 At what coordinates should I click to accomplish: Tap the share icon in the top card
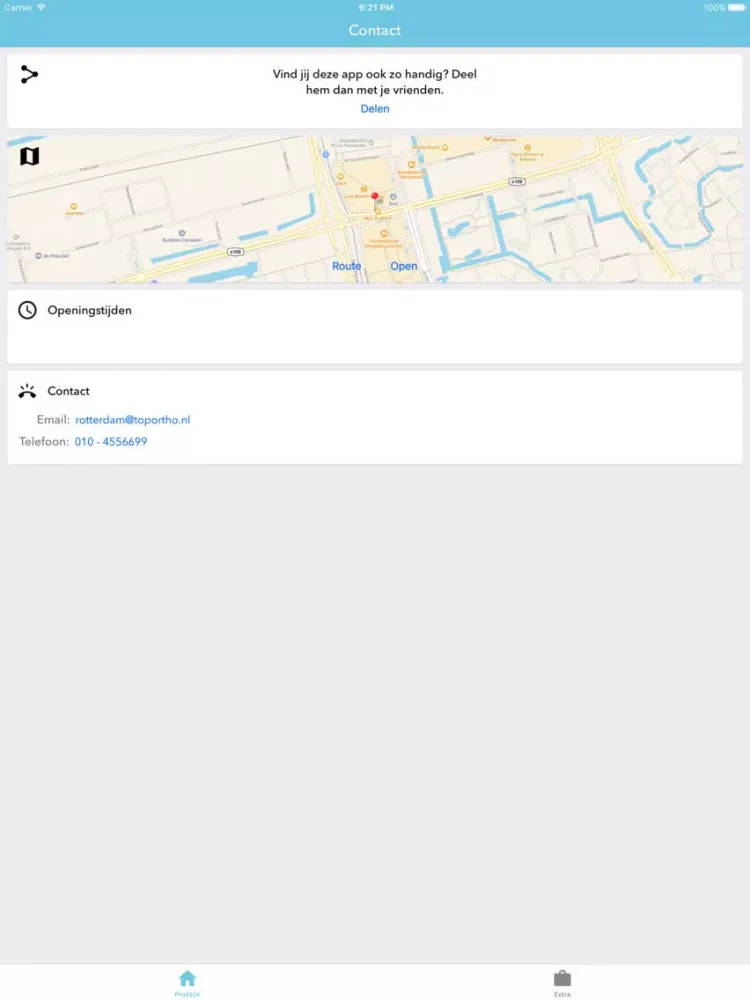coord(29,75)
